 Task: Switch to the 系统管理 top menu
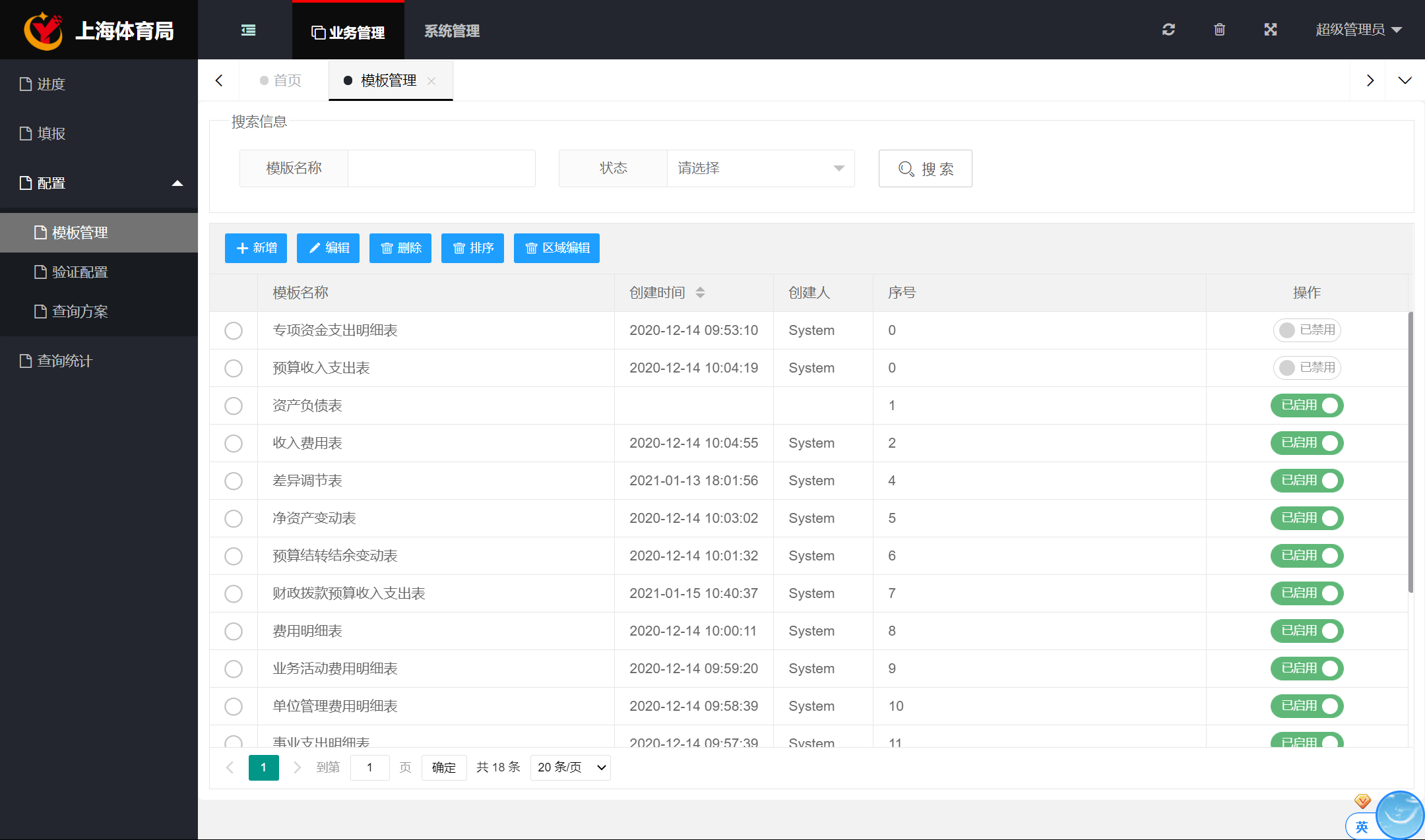[x=452, y=31]
